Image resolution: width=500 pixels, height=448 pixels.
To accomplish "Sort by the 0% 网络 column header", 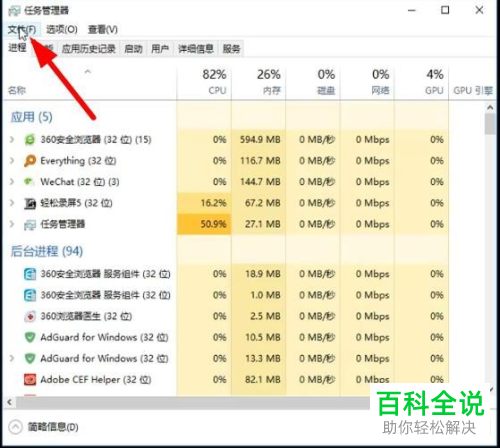I will [367, 83].
